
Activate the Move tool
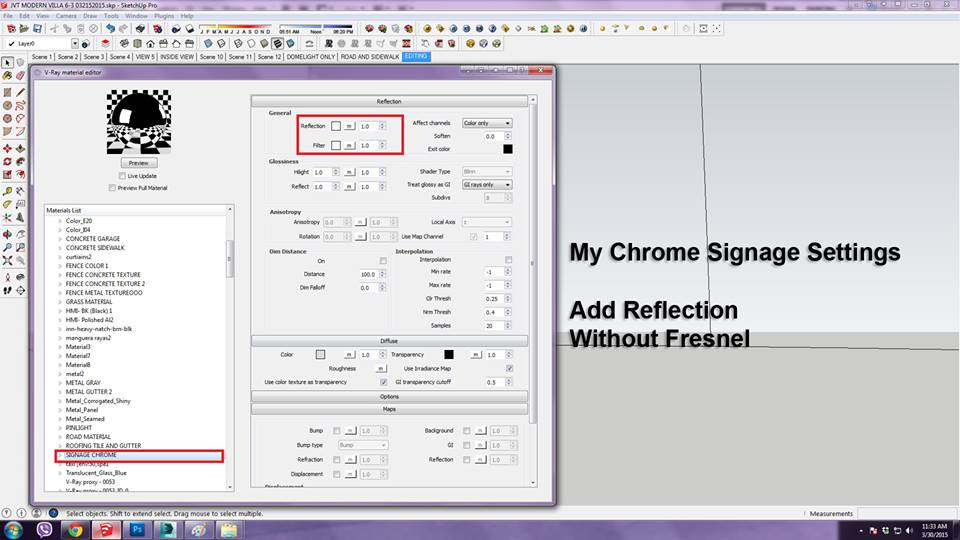tap(7, 148)
